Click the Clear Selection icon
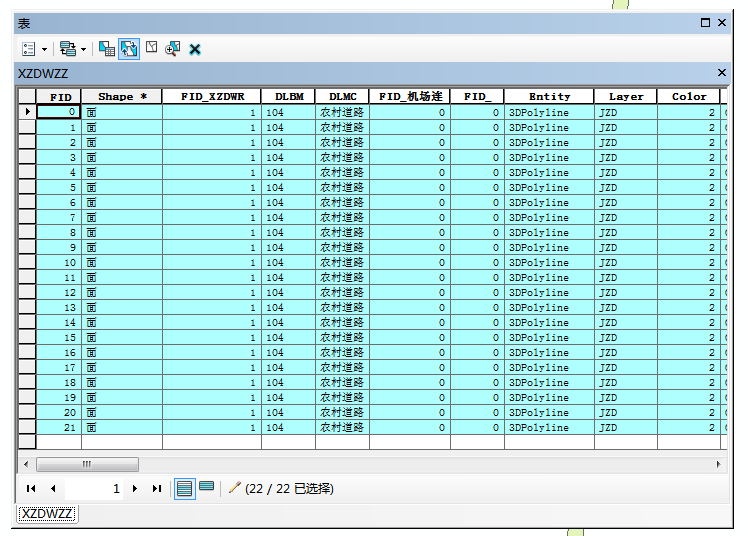Viewport: 748px width, 536px height. click(x=151, y=48)
